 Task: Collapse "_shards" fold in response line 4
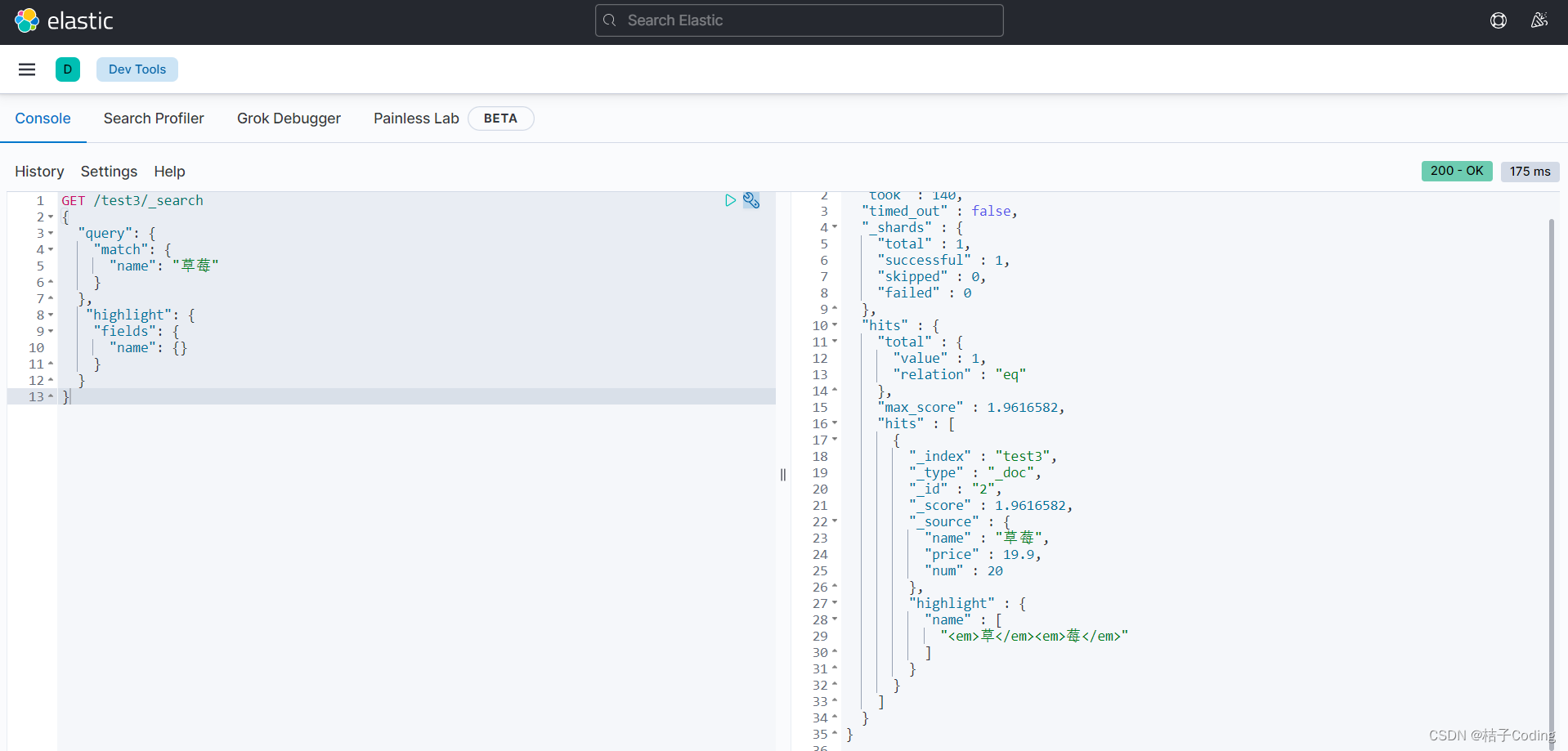pos(835,227)
